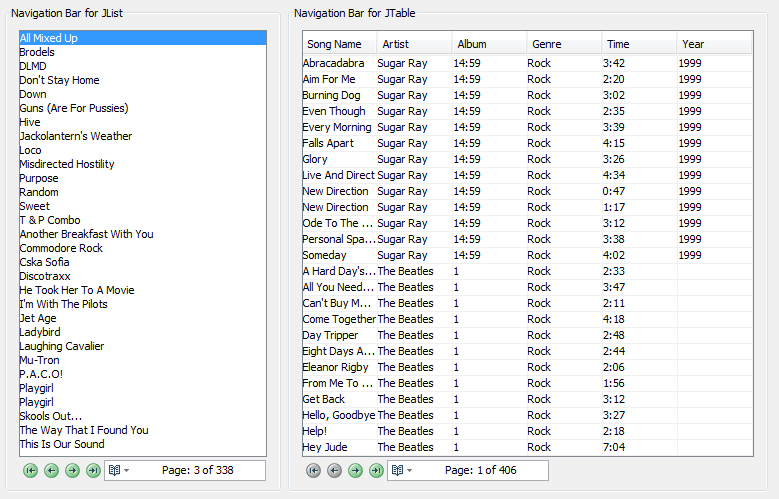Image resolution: width=779 pixels, height=499 pixels.
Task: Select 'Random' list item
Action: point(143,192)
